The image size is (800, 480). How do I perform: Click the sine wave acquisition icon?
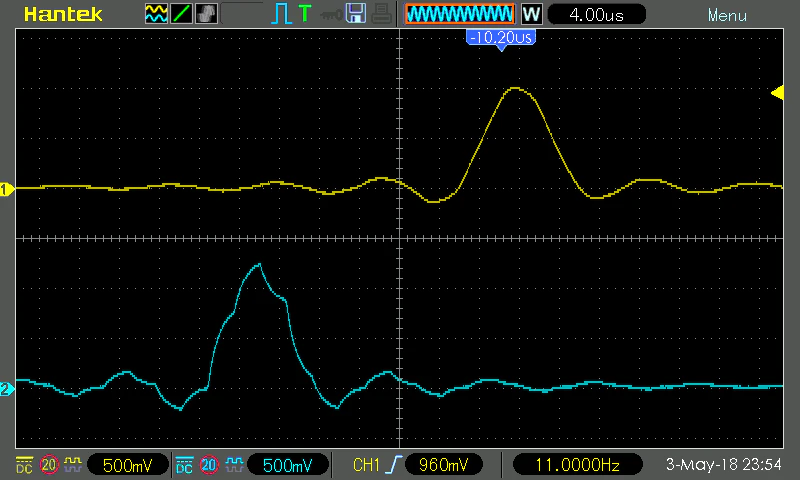156,14
